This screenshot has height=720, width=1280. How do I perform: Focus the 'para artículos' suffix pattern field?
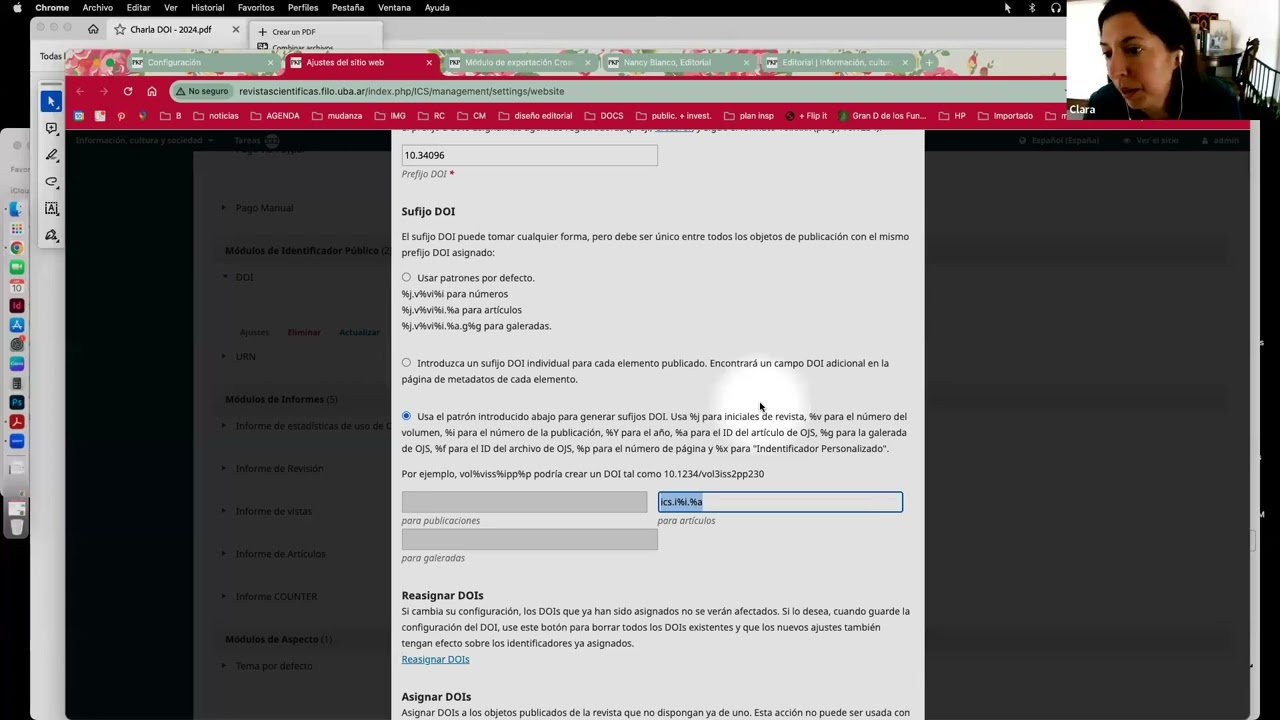click(x=780, y=502)
